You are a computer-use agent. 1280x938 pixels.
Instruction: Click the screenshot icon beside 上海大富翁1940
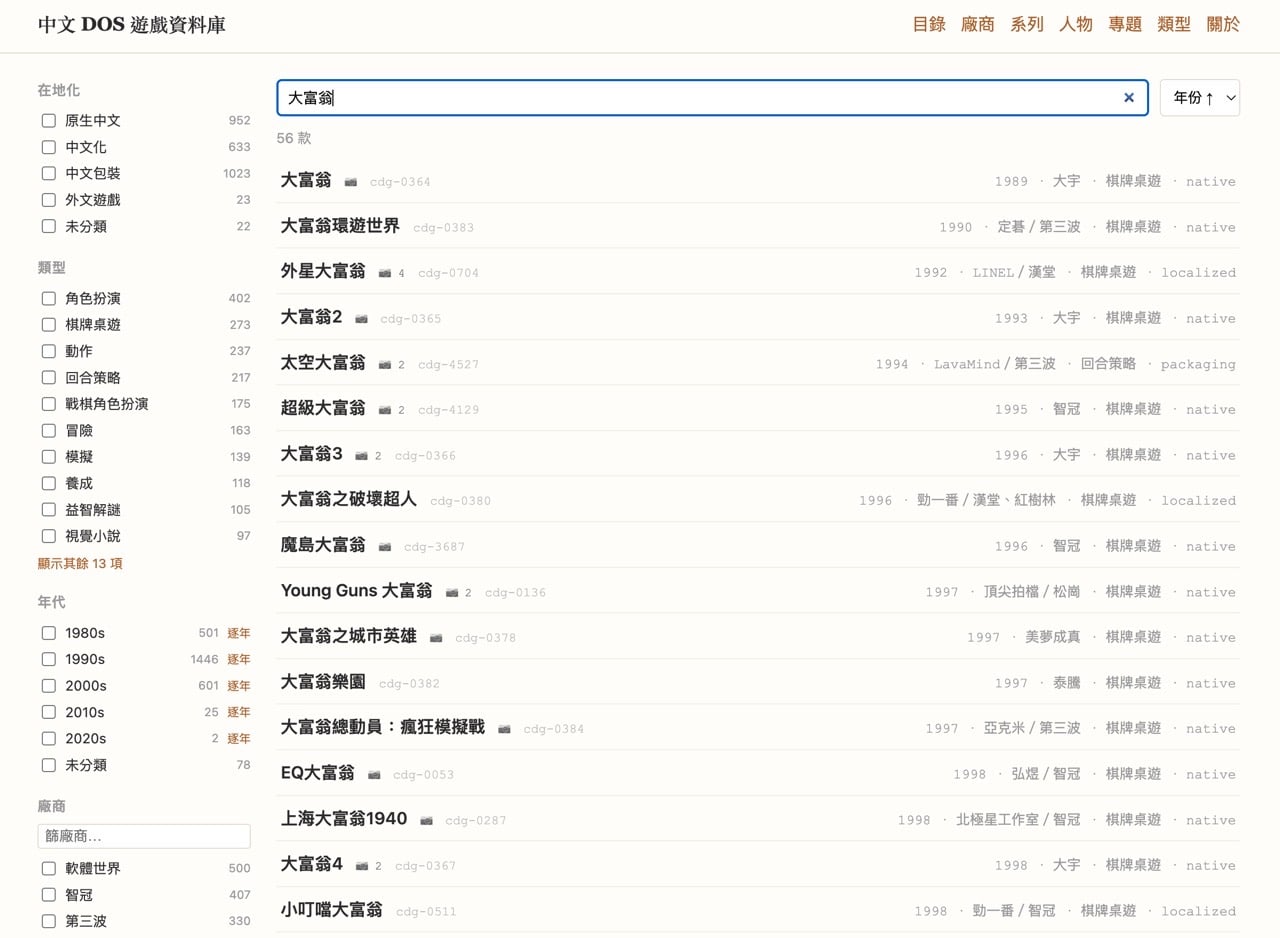tap(426, 820)
